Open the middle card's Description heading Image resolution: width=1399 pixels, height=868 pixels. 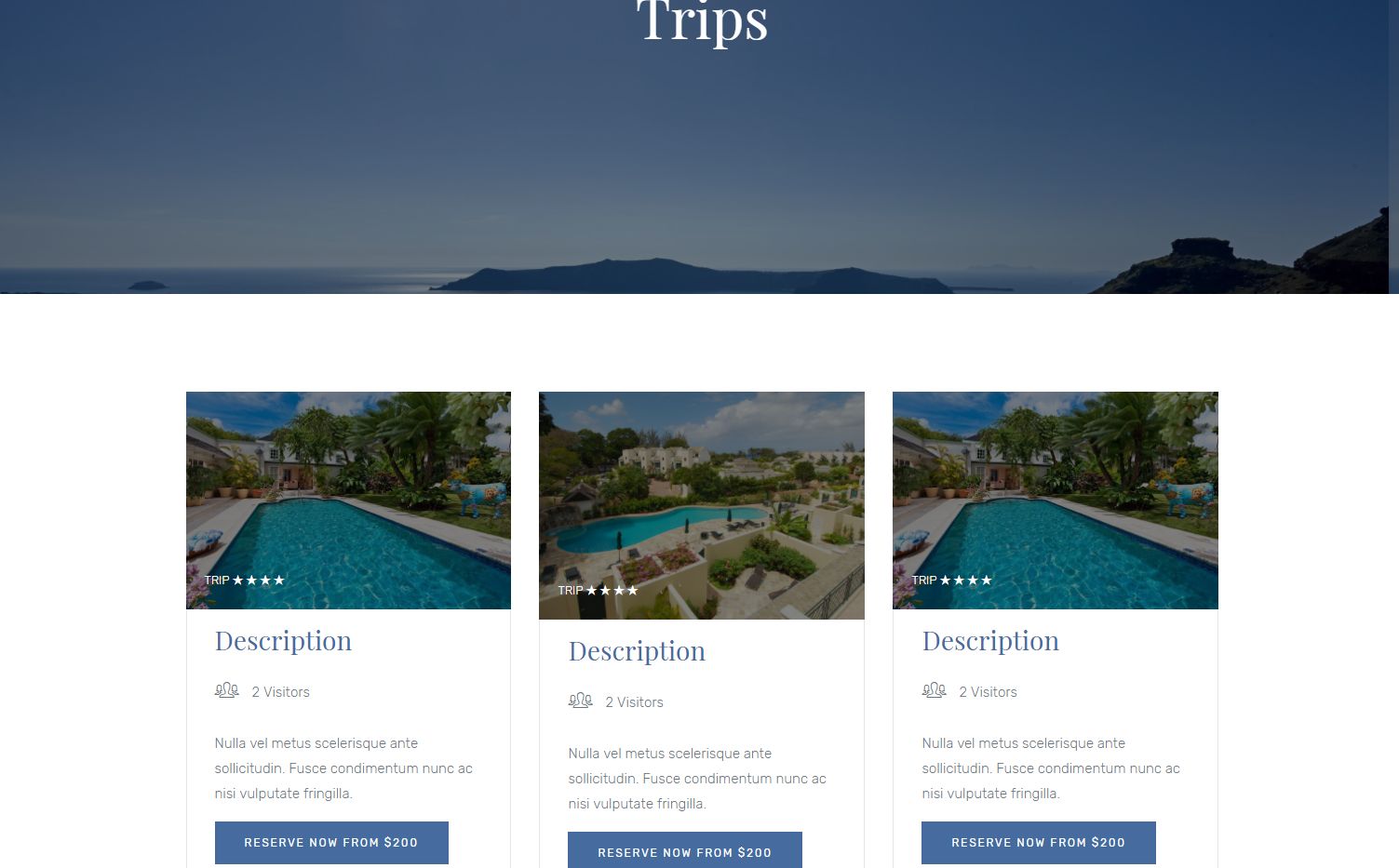click(637, 651)
